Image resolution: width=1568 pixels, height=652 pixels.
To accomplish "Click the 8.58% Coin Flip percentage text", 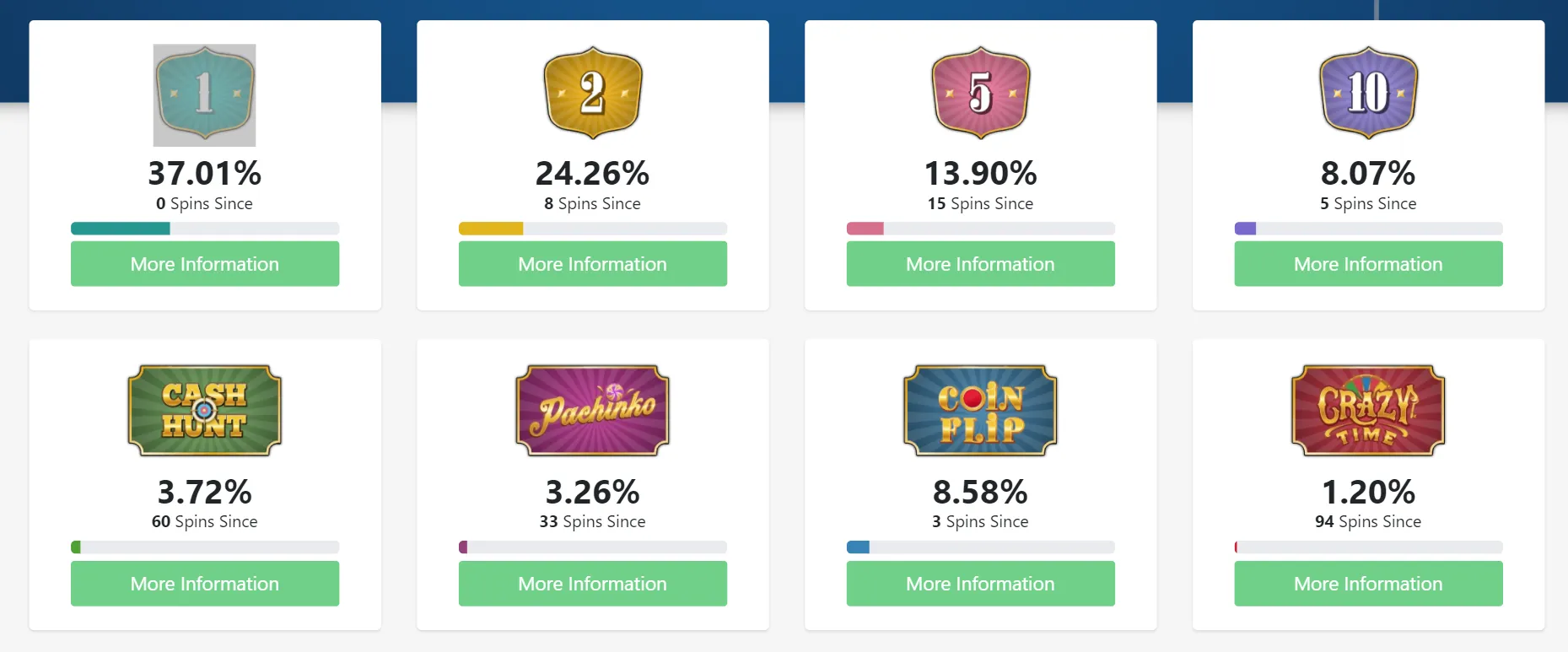I will [980, 492].
